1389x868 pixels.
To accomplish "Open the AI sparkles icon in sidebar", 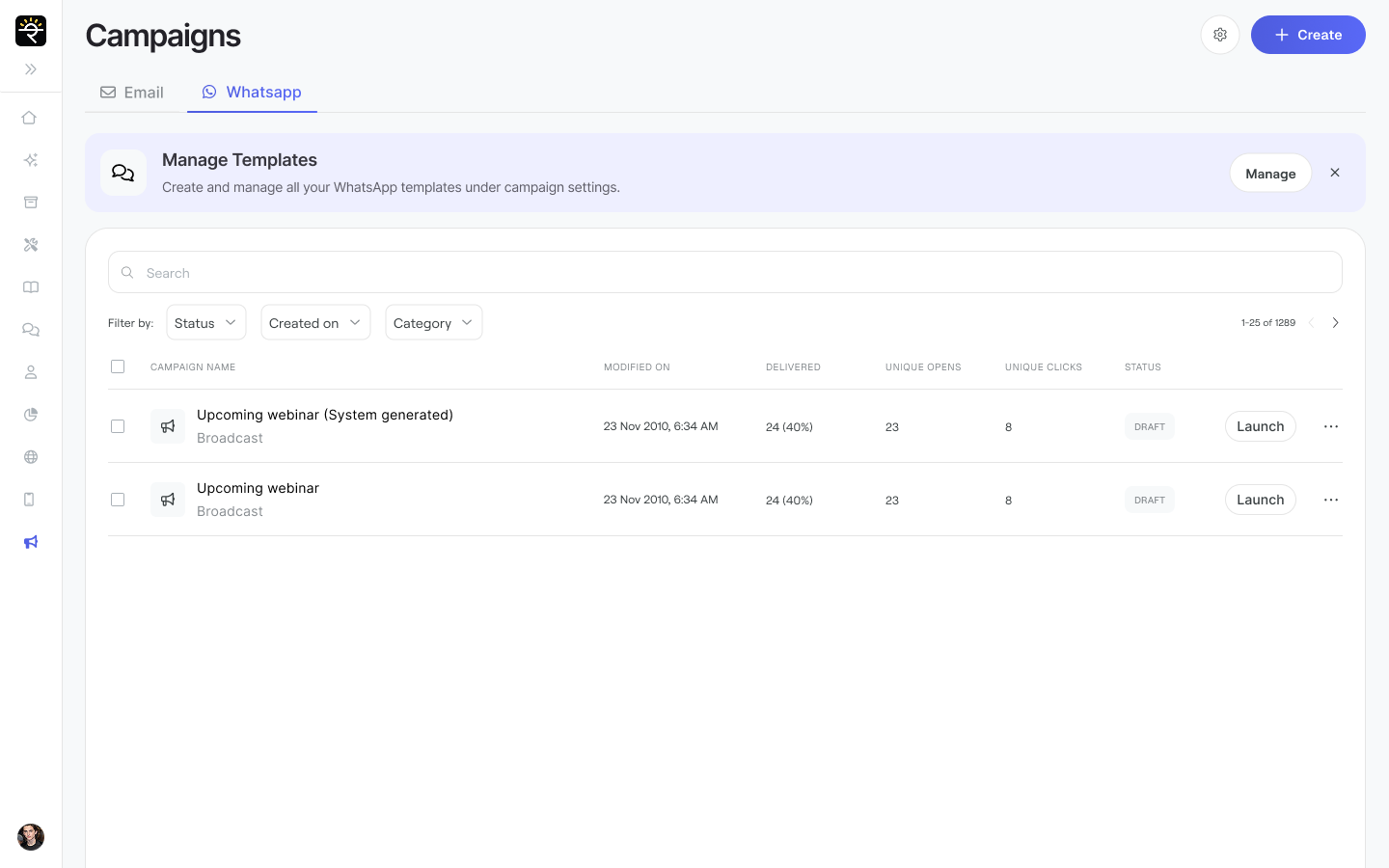I will (30, 160).
